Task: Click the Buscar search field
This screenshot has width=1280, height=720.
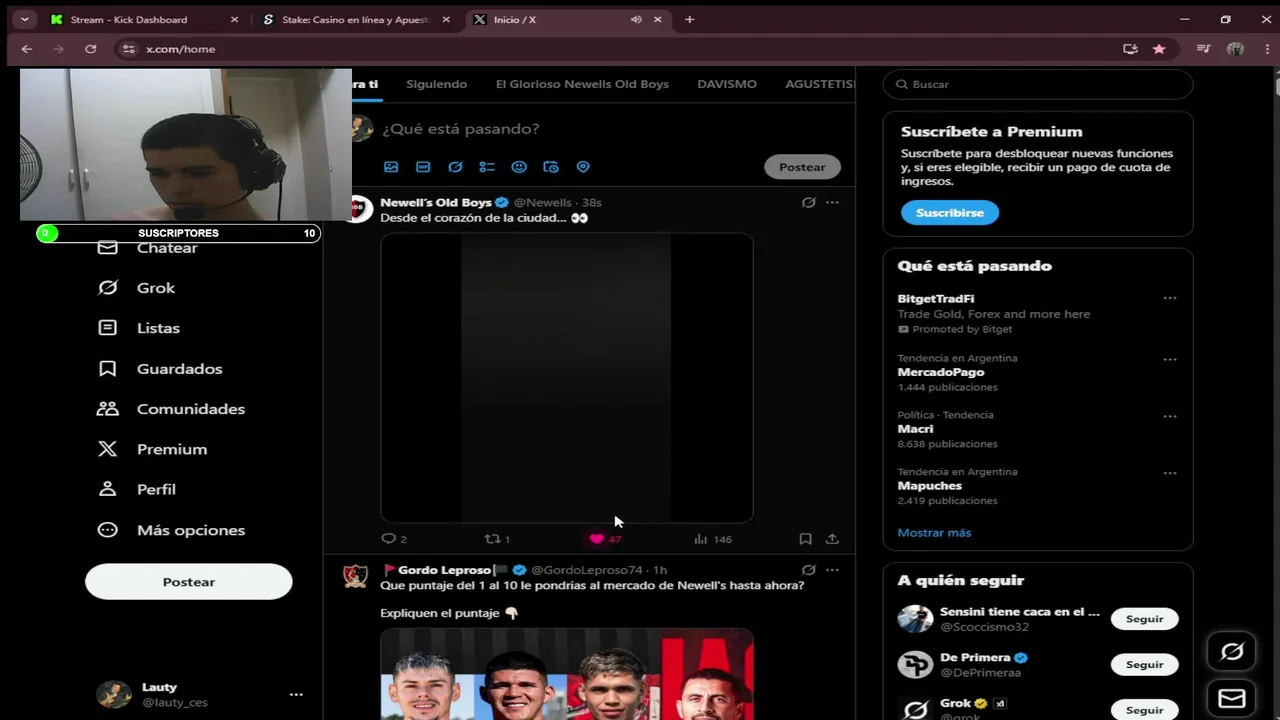Action: point(1038,84)
